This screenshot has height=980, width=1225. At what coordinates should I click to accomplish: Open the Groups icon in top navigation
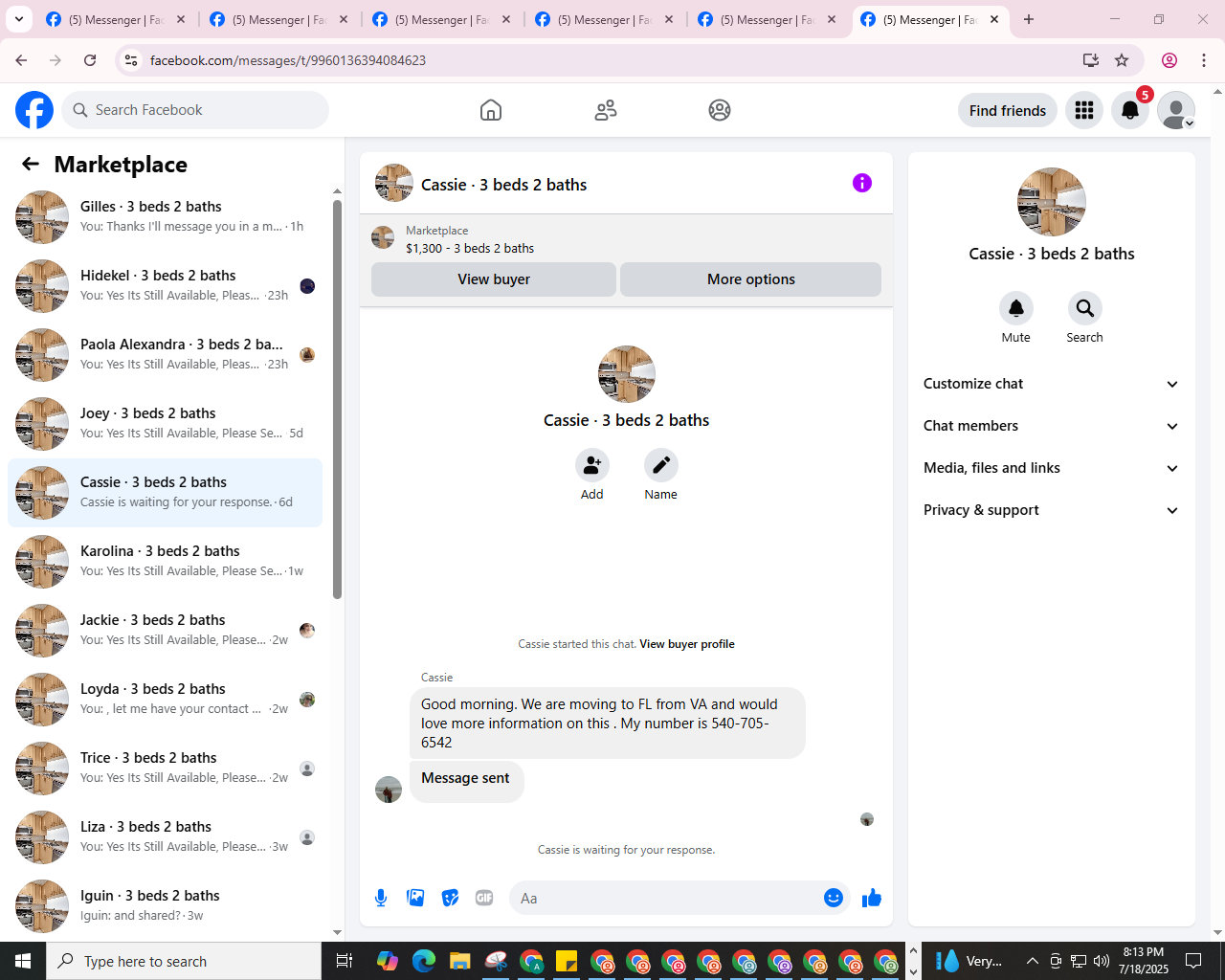coord(720,110)
